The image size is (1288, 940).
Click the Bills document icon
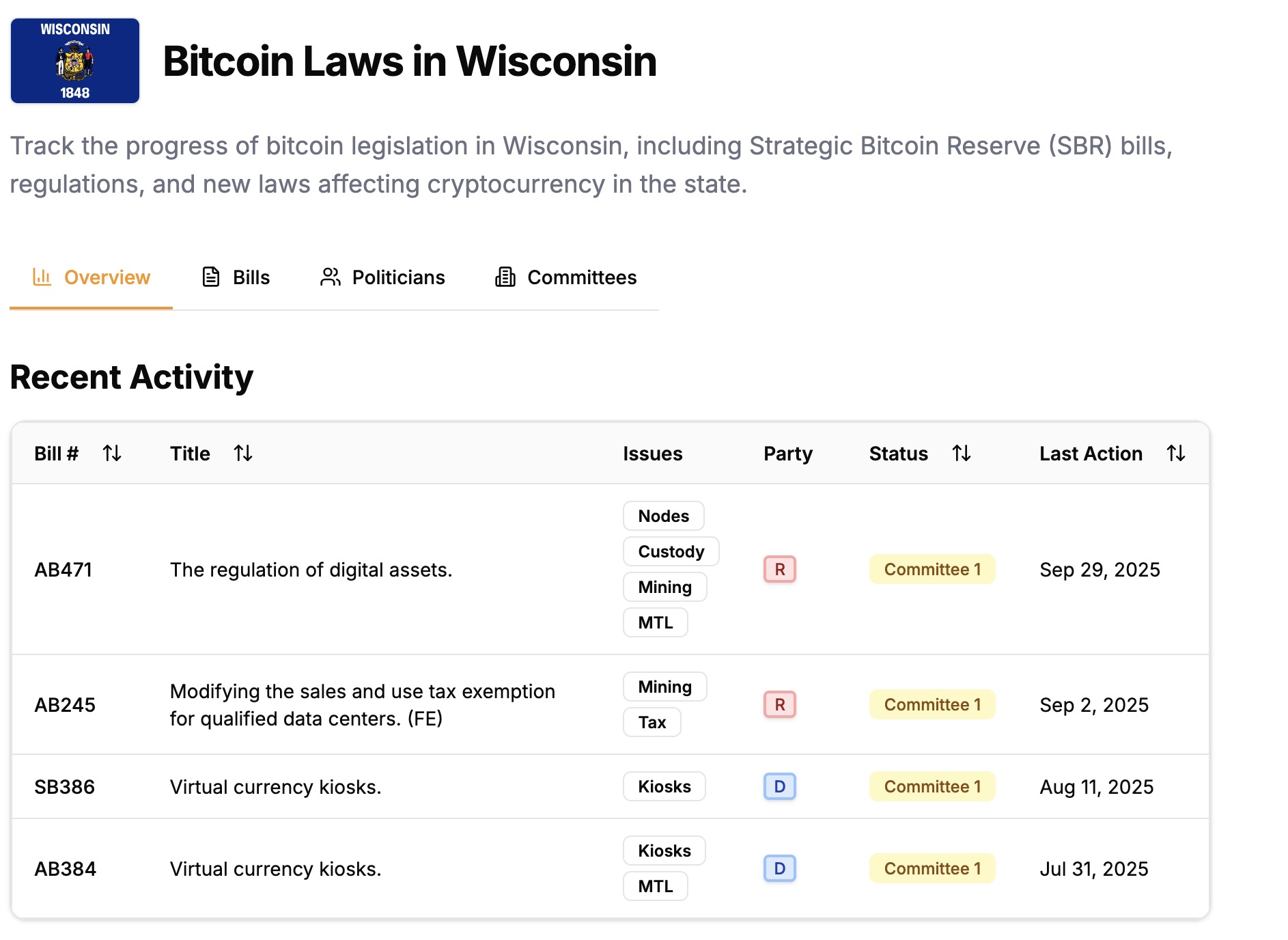[x=211, y=277]
